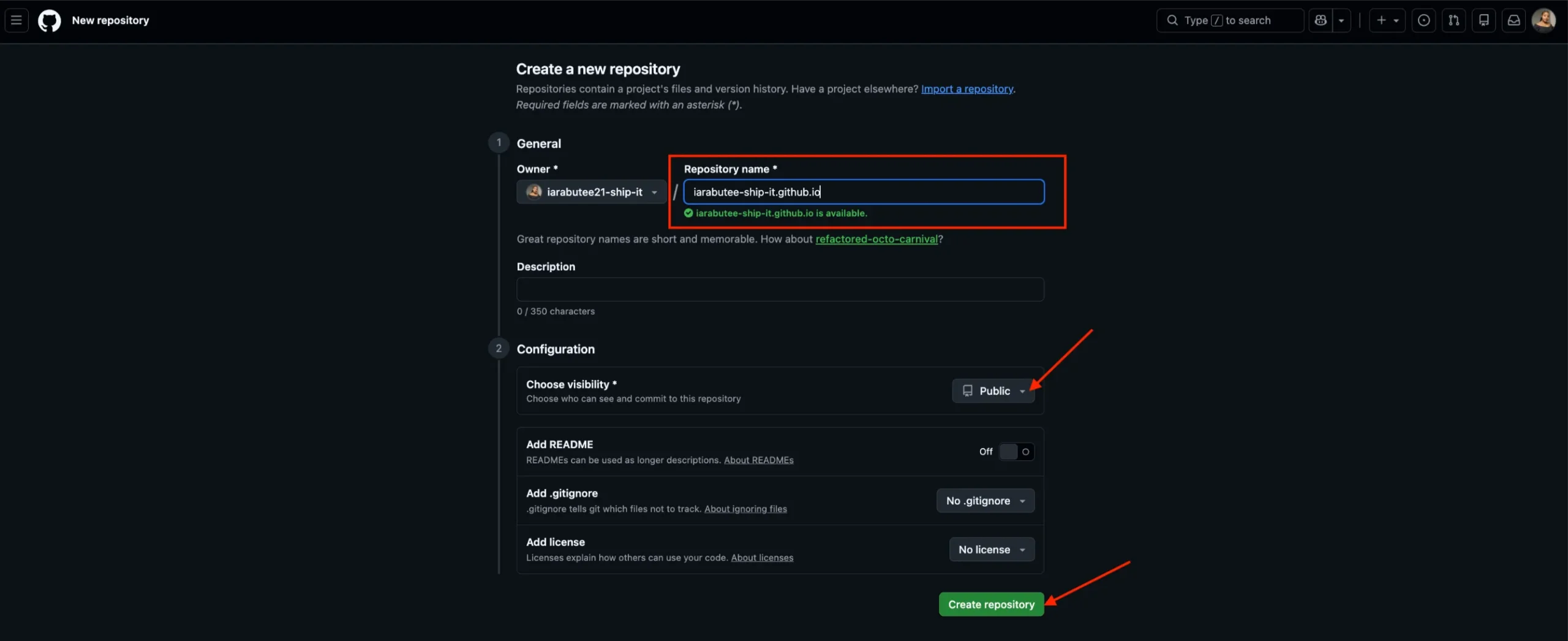The width and height of the screenshot is (1568, 641).
Task: Open the Public visibility dropdown
Action: point(993,391)
